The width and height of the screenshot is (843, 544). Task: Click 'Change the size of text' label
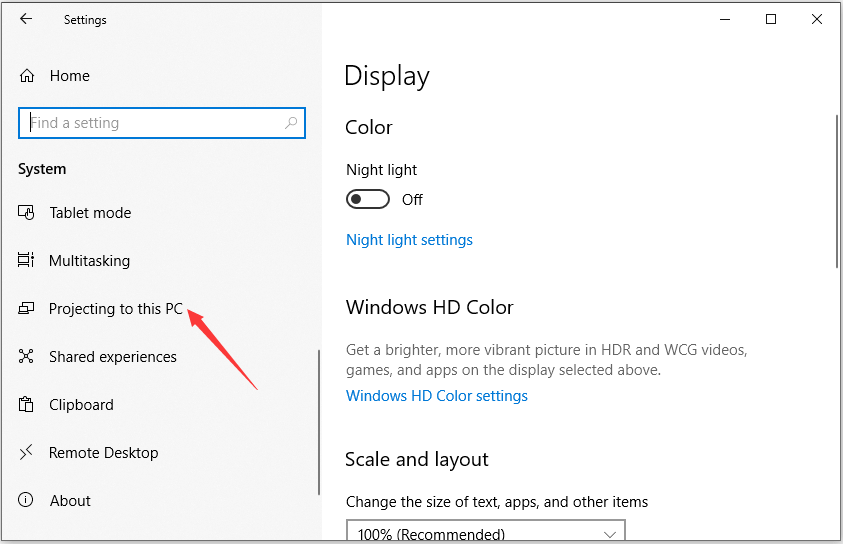tap(497, 502)
